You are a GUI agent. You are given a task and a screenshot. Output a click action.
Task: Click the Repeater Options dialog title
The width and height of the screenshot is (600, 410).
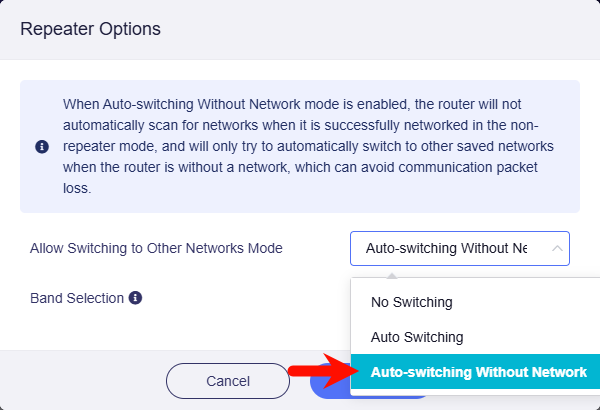90,29
